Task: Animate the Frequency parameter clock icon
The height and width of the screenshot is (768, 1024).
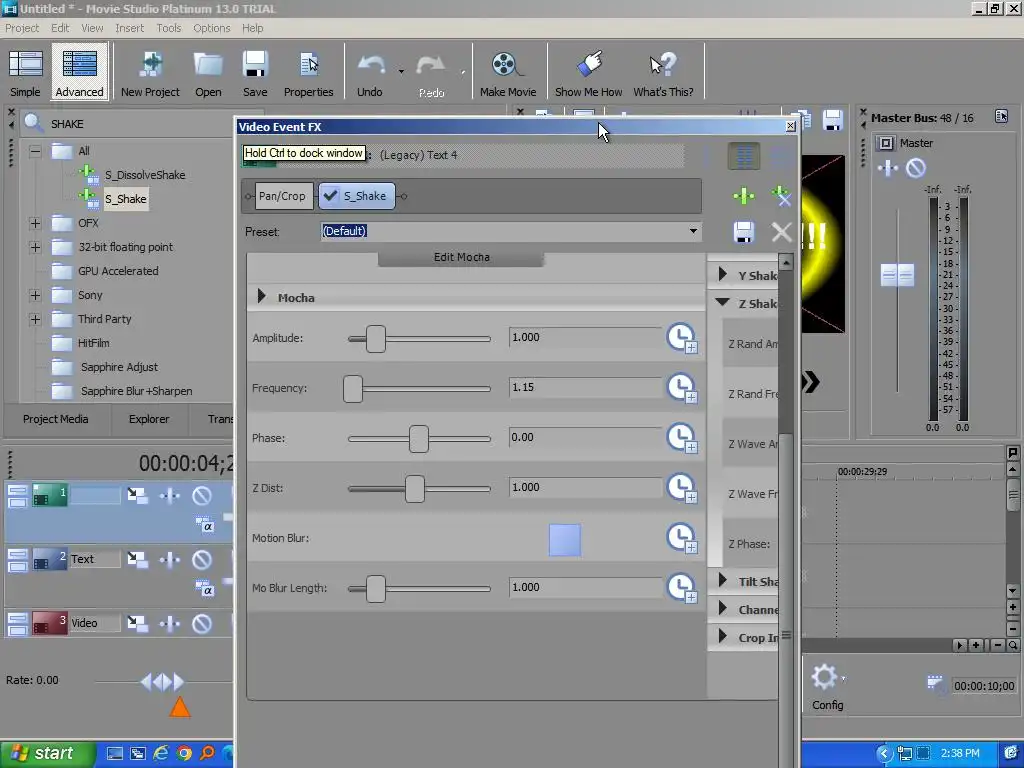Action: (682, 388)
